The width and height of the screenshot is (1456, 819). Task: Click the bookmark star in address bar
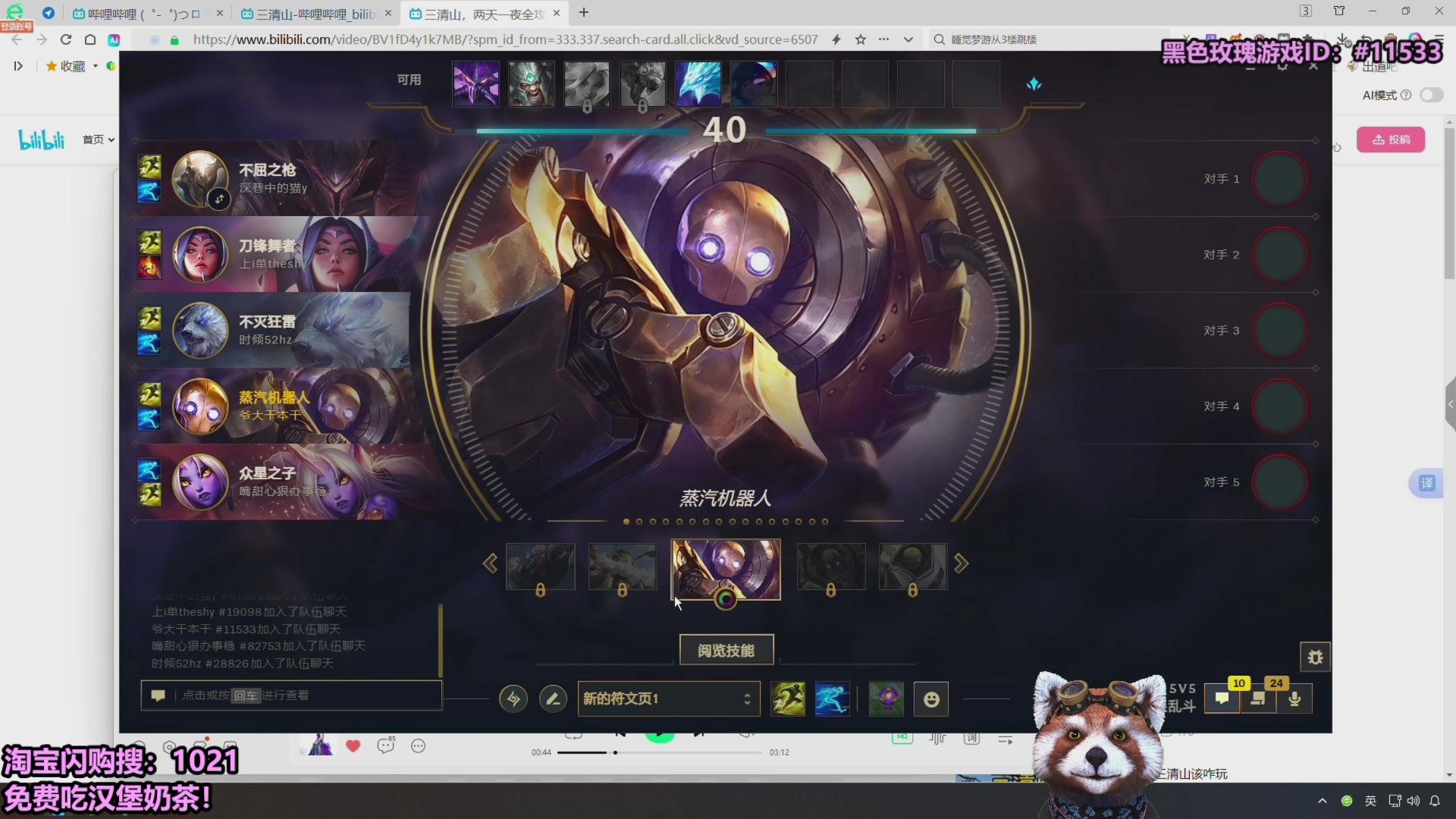(861, 39)
